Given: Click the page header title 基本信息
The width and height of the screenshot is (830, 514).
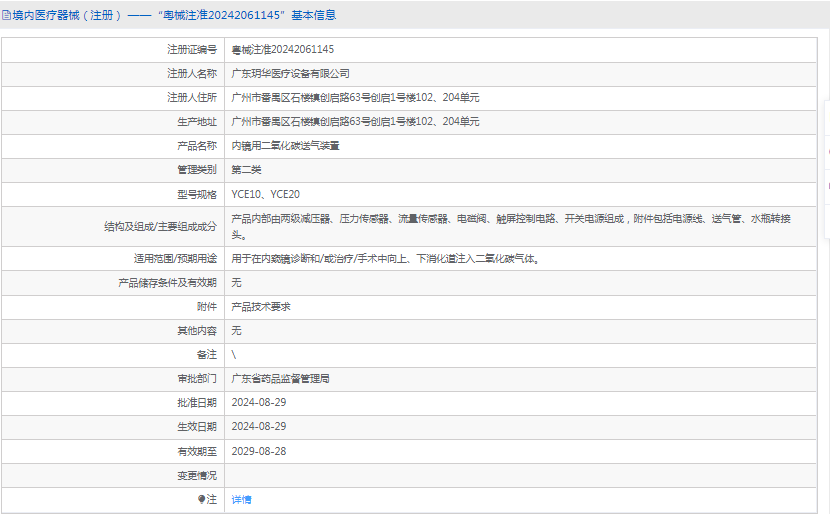Looking at the screenshot, I should pos(313,15).
